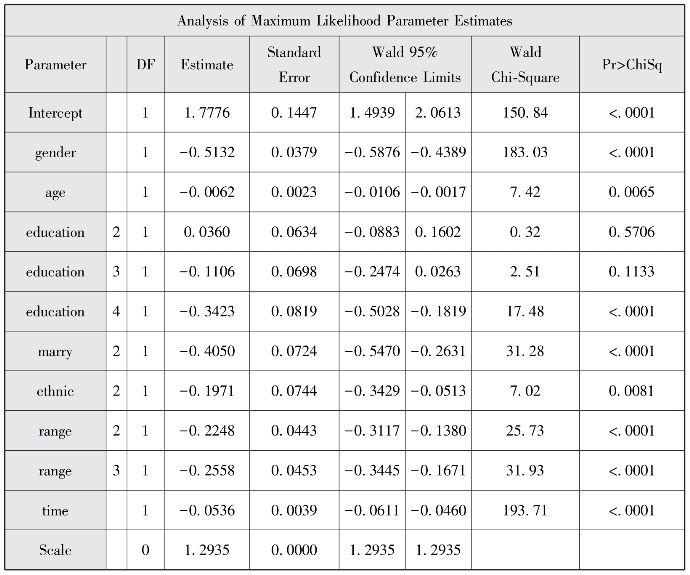Image resolution: width=690 pixels, height=575 pixels.
Task: Click the 'ethnic' row label
Action: click(56, 391)
